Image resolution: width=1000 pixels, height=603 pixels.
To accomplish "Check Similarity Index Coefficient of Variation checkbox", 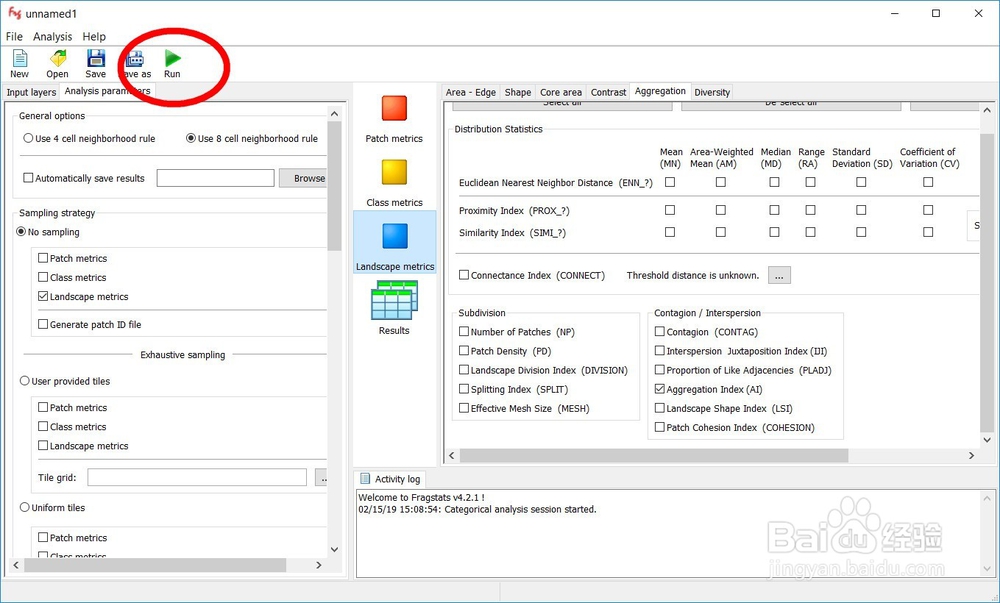I will point(928,233).
